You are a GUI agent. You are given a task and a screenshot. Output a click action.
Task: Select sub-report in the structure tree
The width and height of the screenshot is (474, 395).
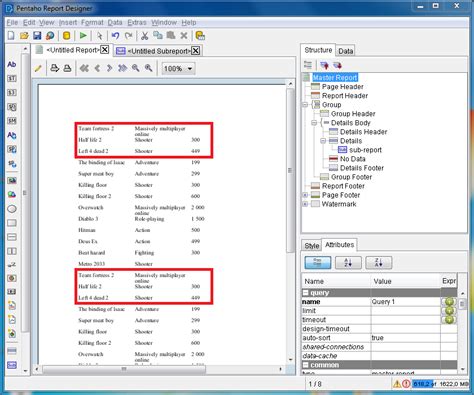point(365,150)
